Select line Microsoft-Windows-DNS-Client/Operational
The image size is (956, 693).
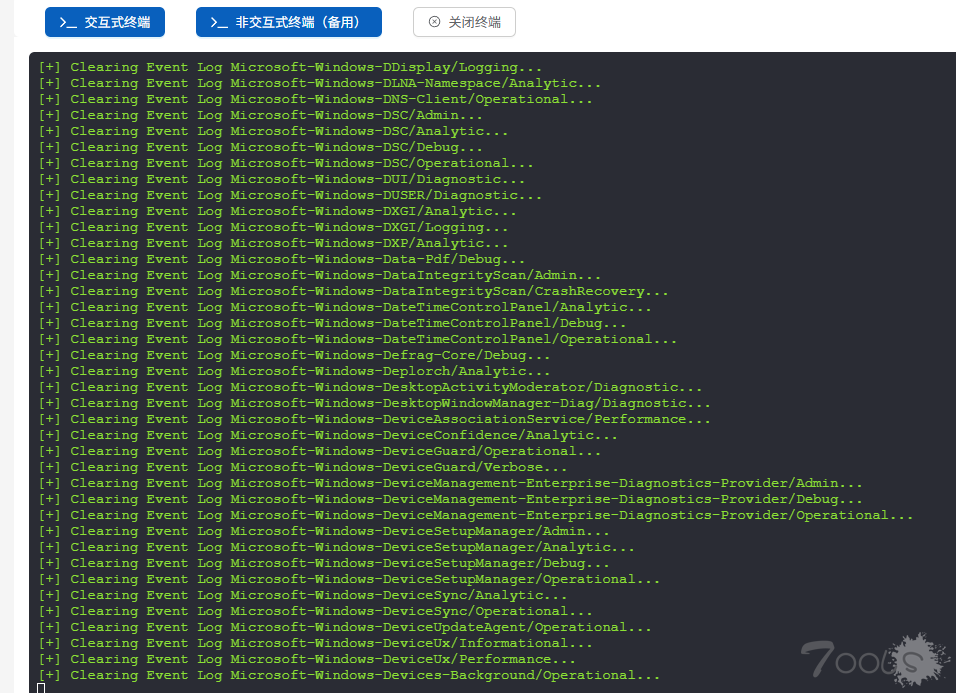click(316, 99)
